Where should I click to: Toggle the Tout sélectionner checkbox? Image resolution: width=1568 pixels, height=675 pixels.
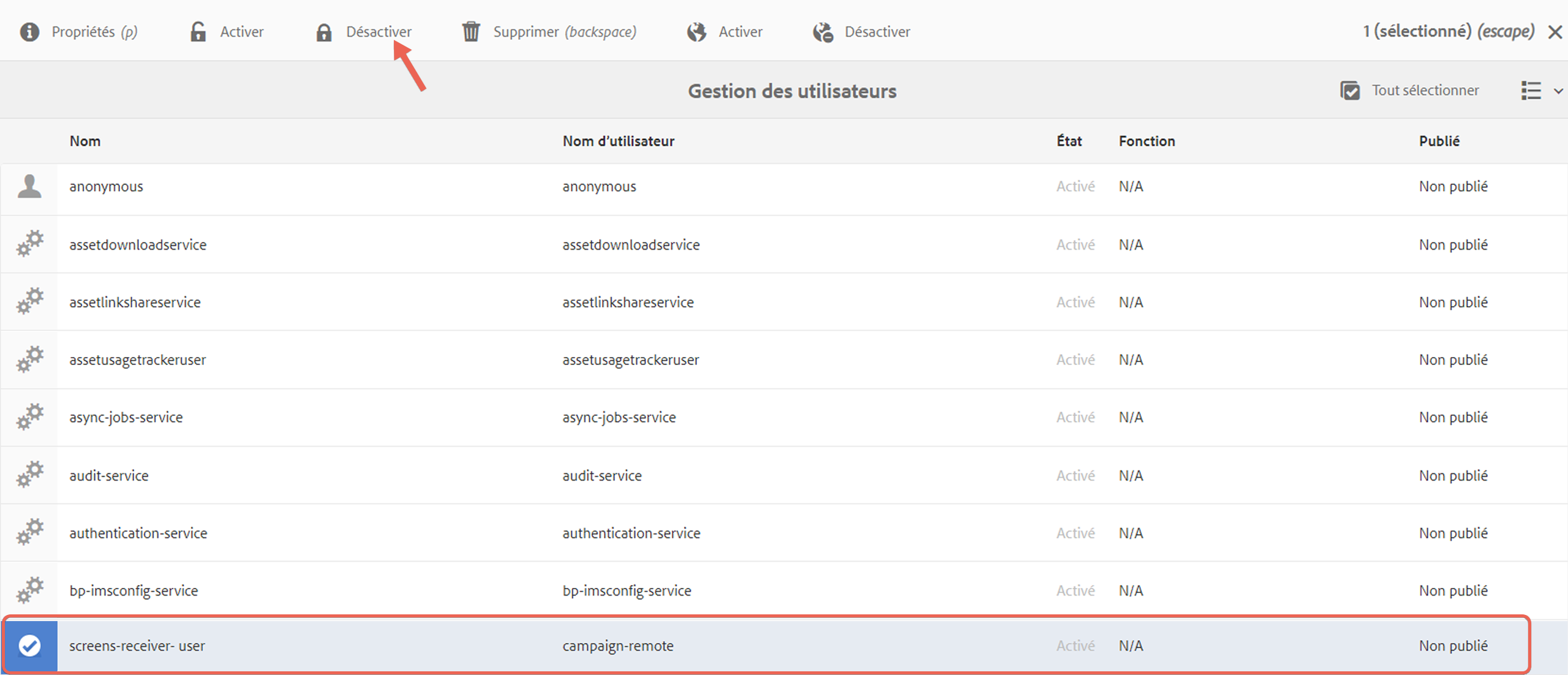click(x=1350, y=91)
